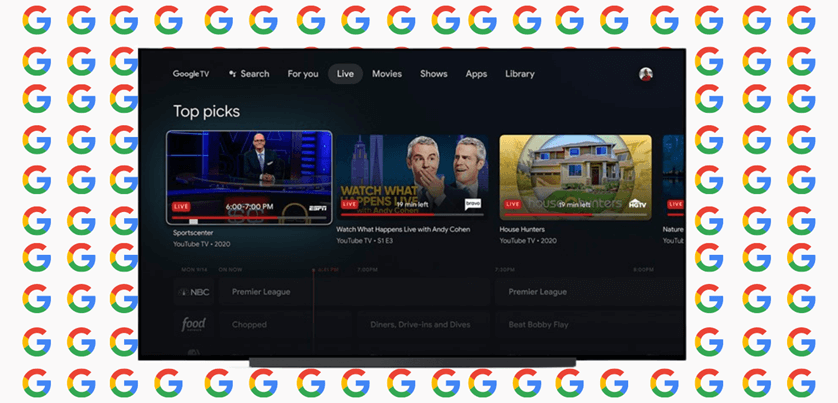The width and height of the screenshot is (838, 403).
Task: Click the Top picks heading
Action: tap(206, 111)
